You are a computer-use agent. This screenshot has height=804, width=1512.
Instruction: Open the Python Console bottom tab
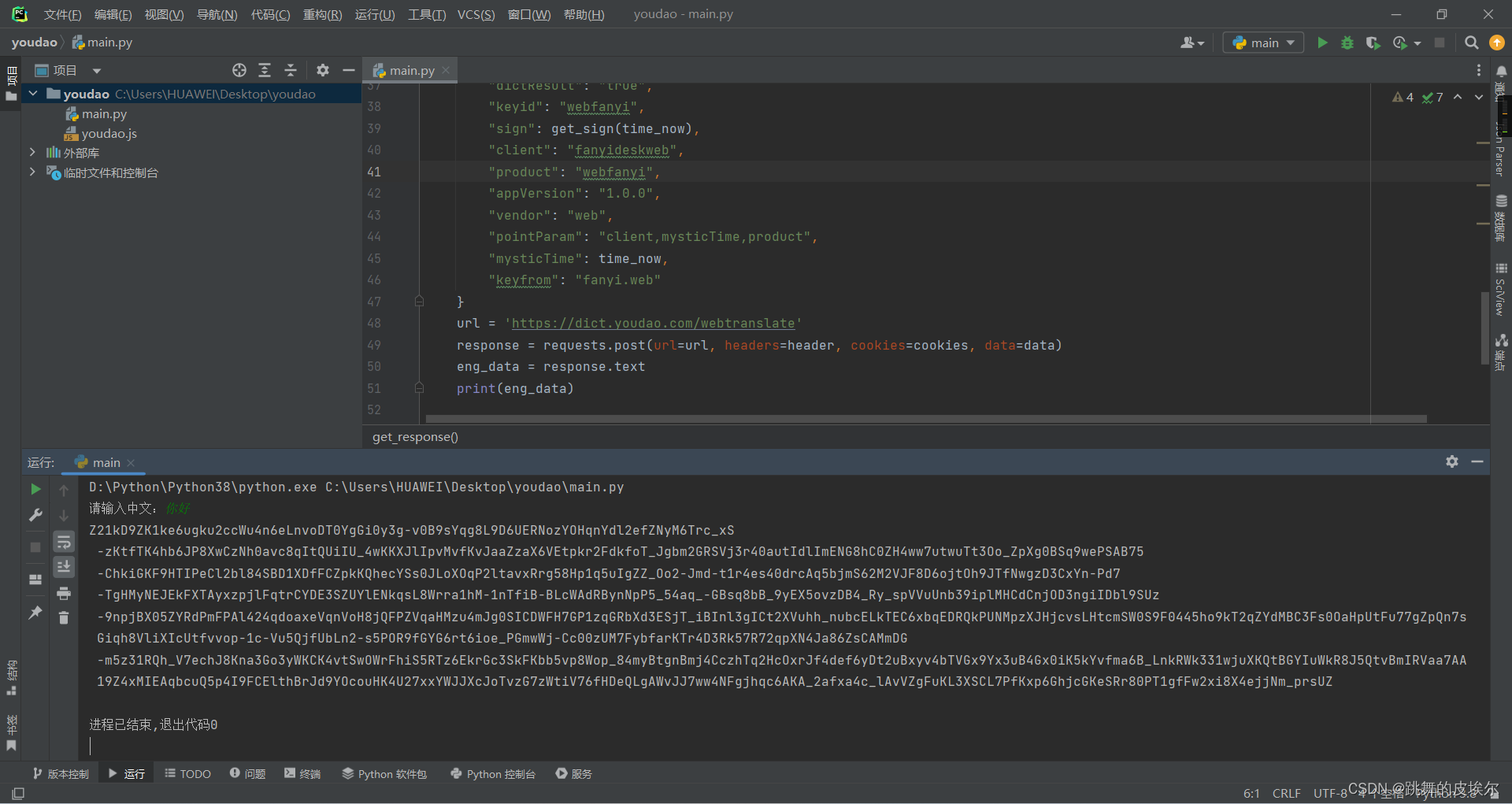(493, 773)
